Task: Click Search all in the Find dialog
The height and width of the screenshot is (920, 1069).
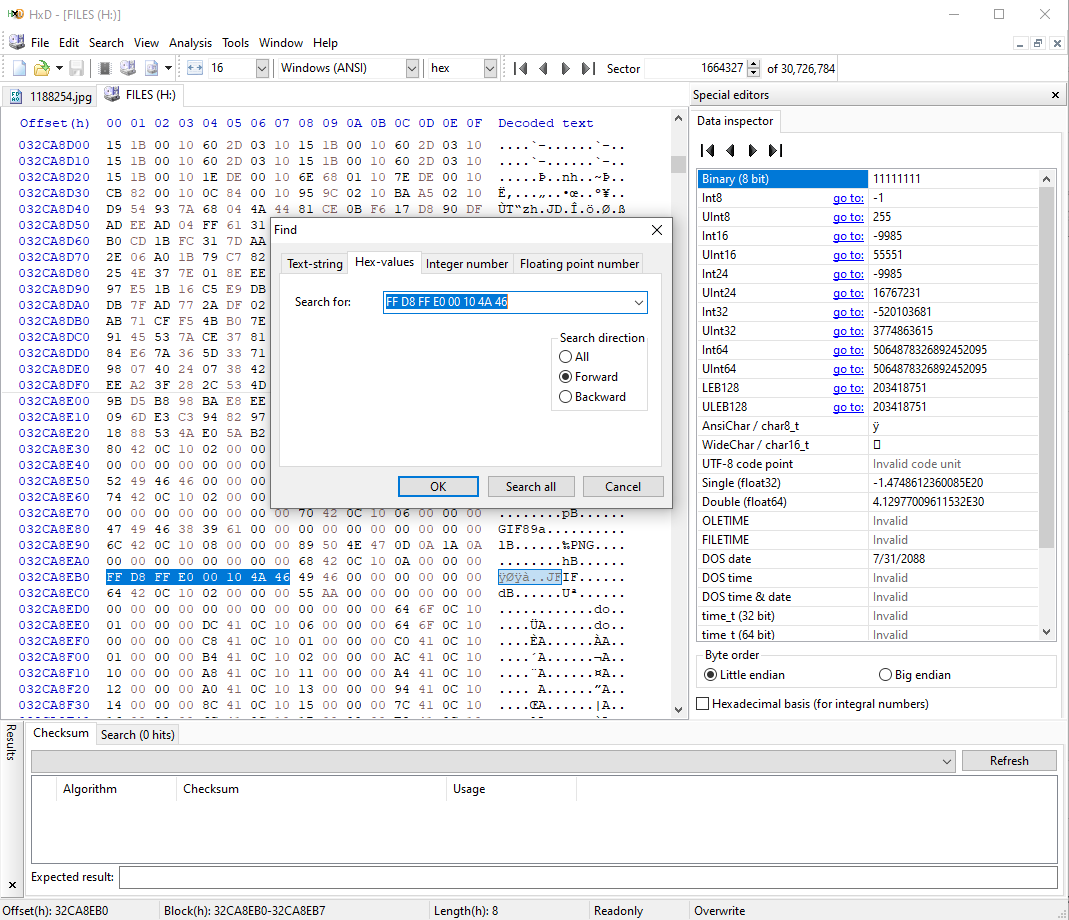Action: pyautogui.click(x=531, y=486)
